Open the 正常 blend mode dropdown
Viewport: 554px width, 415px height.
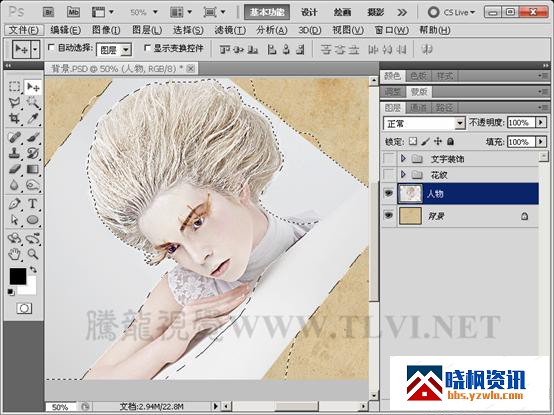pyautogui.click(x=424, y=123)
